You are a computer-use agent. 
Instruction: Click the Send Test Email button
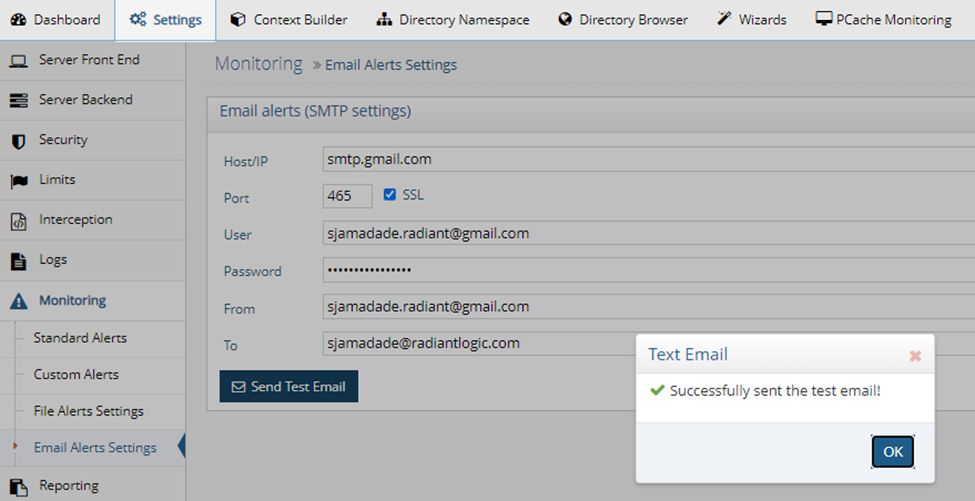tap(289, 387)
